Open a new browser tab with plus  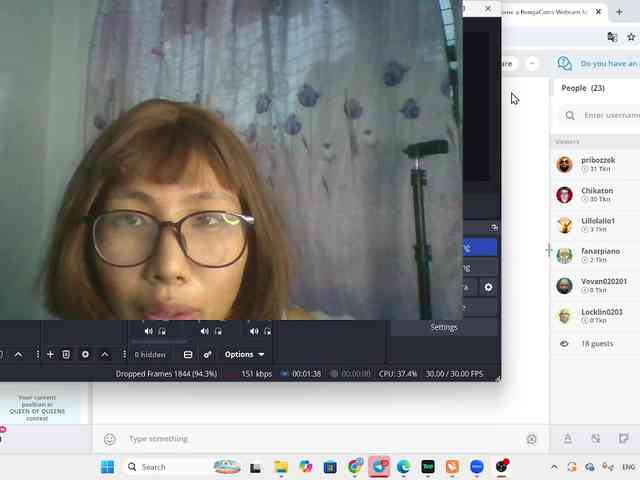coord(619,12)
